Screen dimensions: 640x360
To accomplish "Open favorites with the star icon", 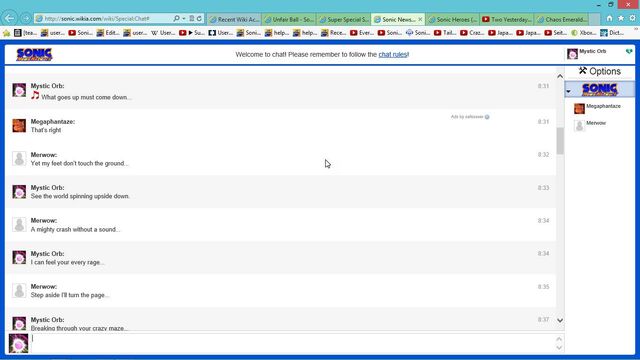I will [x=621, y=18].
